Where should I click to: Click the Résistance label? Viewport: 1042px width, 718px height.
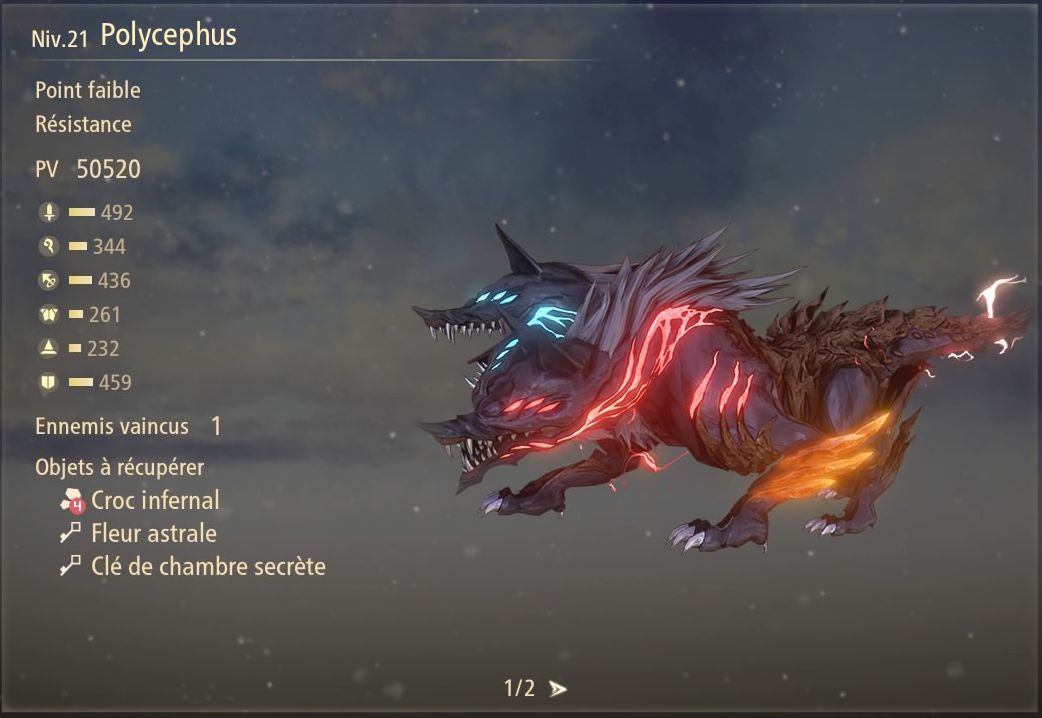(x=83, y=124)
